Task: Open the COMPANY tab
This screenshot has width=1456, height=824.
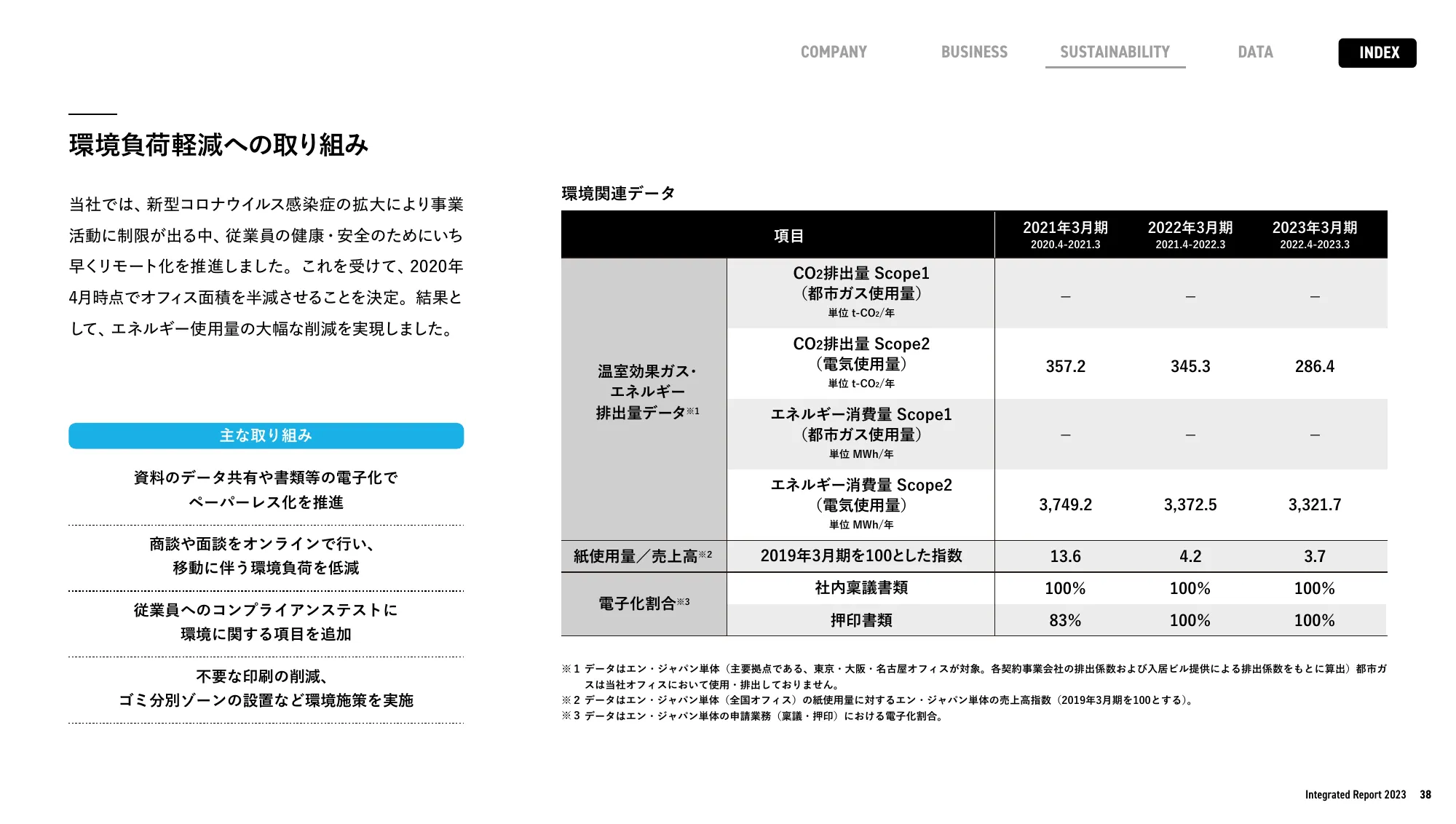Action: (834, 52)
